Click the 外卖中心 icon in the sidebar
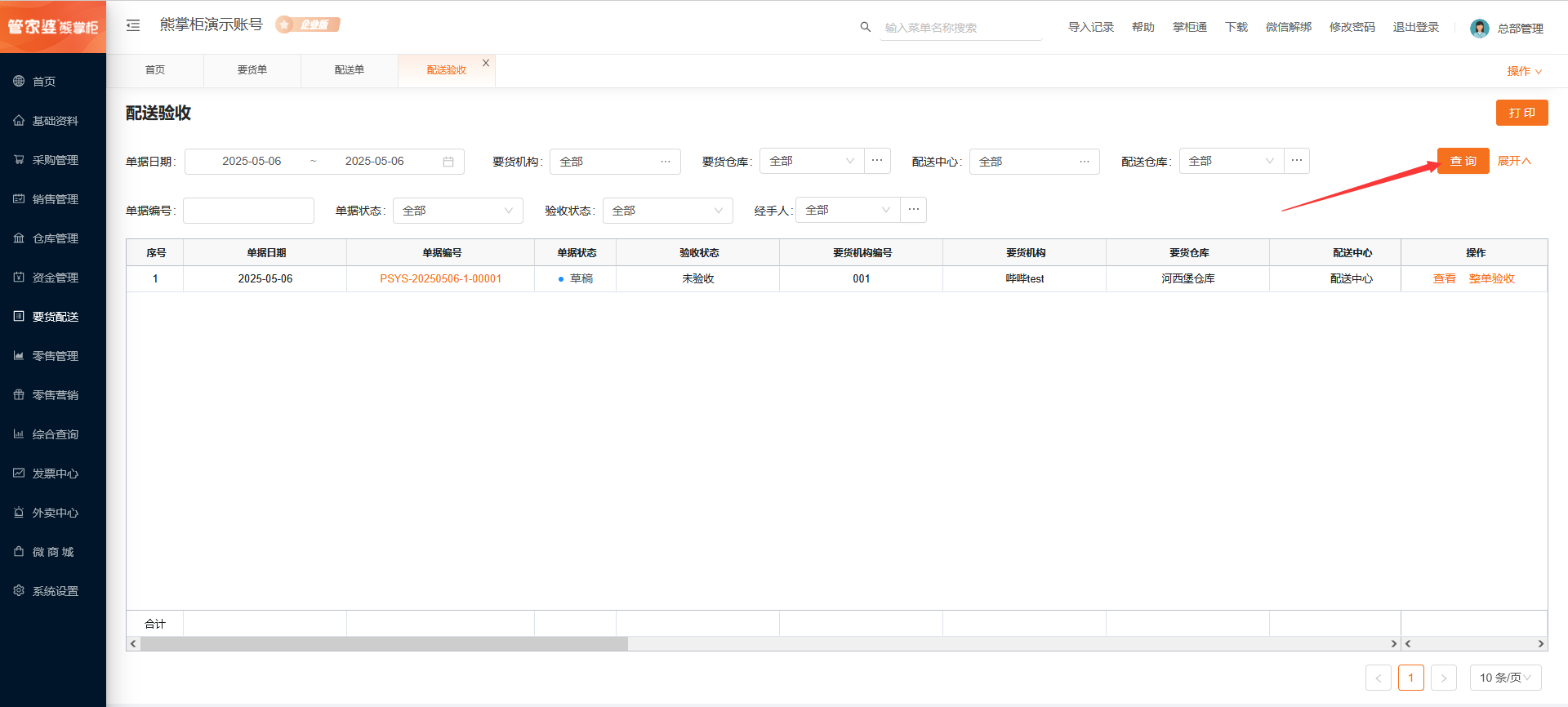The height and width of the screenshot is (707, 1568). (19, 512)
